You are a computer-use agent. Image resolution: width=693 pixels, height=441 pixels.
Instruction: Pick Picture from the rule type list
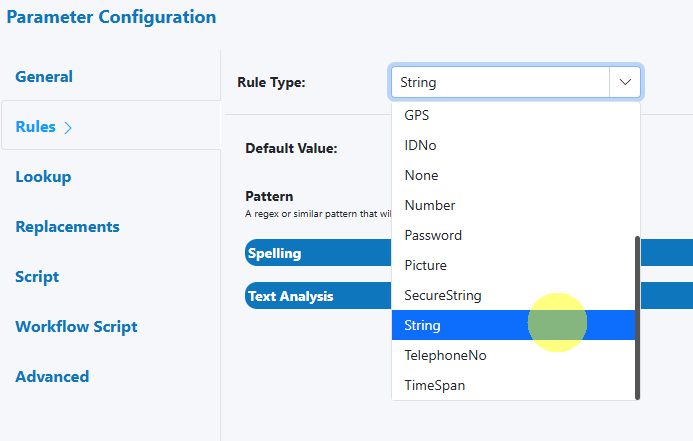point(513,266)
